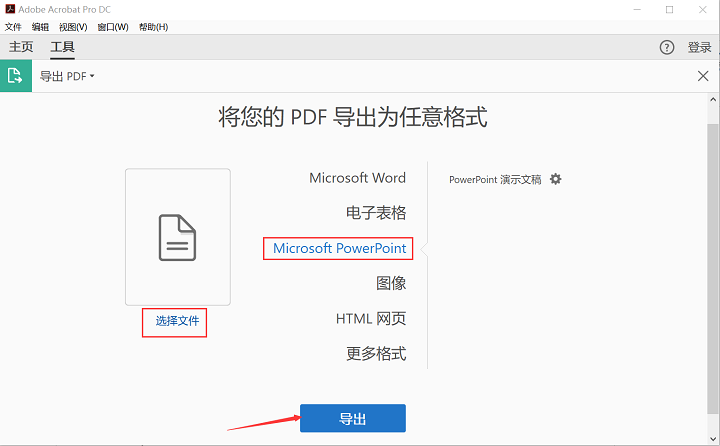The height and width of the screenshot is (446, 720).
Task: Click the green Export PDF tool icon
Action: pyautogui.click(x=15, y=76)
